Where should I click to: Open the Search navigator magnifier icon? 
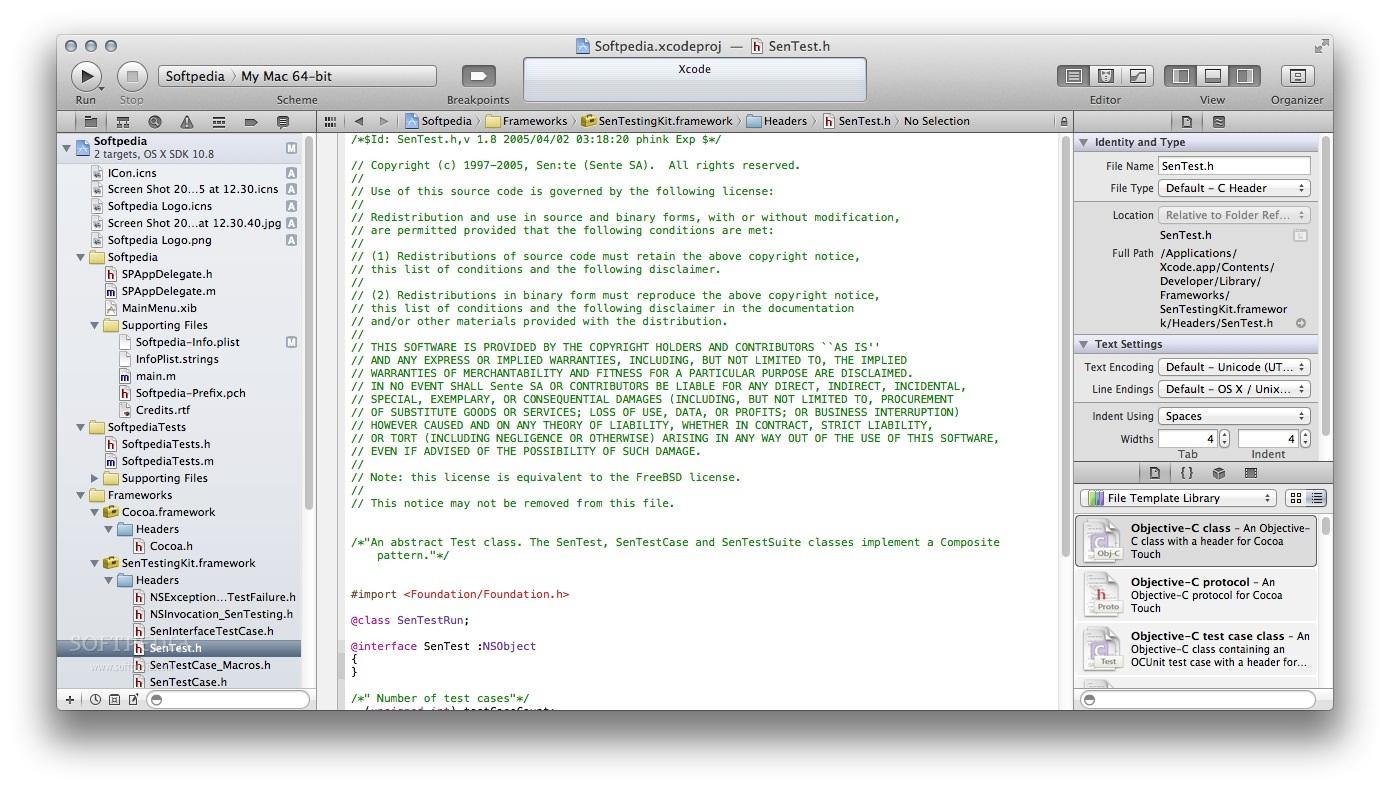[x=155, y=122]
